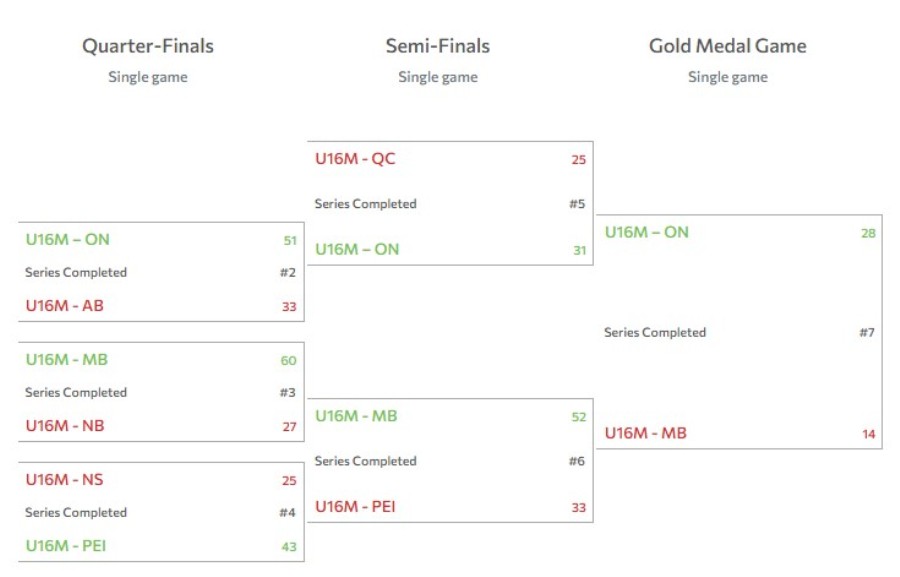Select U16M - NS team entry
The height and width of the screenshot is (577, 900).
[64, 479]
